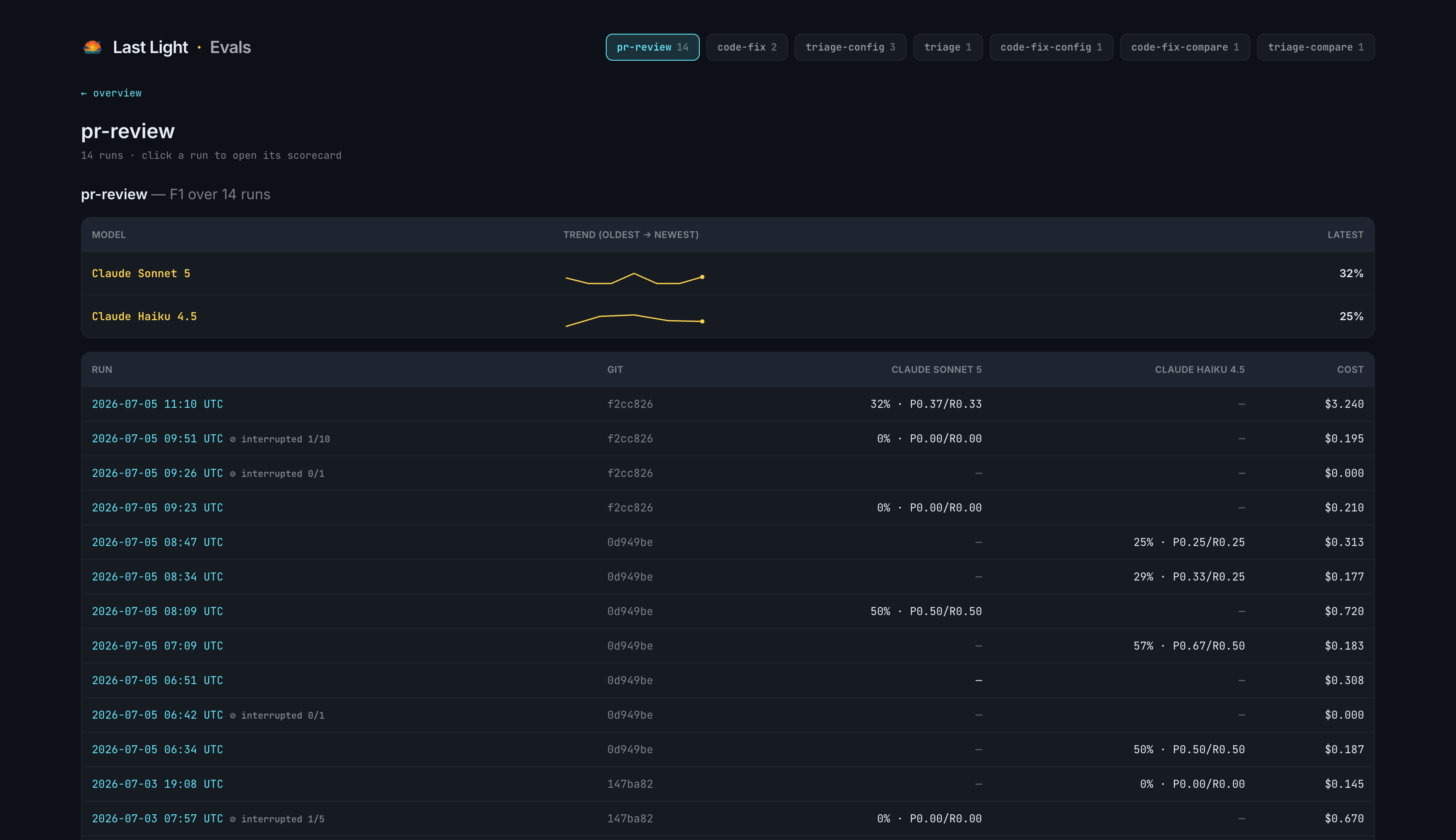Image resolution: width=1456 pixels, height=840 pixels.
Task: Click interrupted 1/10 status on 09:51 run
Action: point(280,440)
